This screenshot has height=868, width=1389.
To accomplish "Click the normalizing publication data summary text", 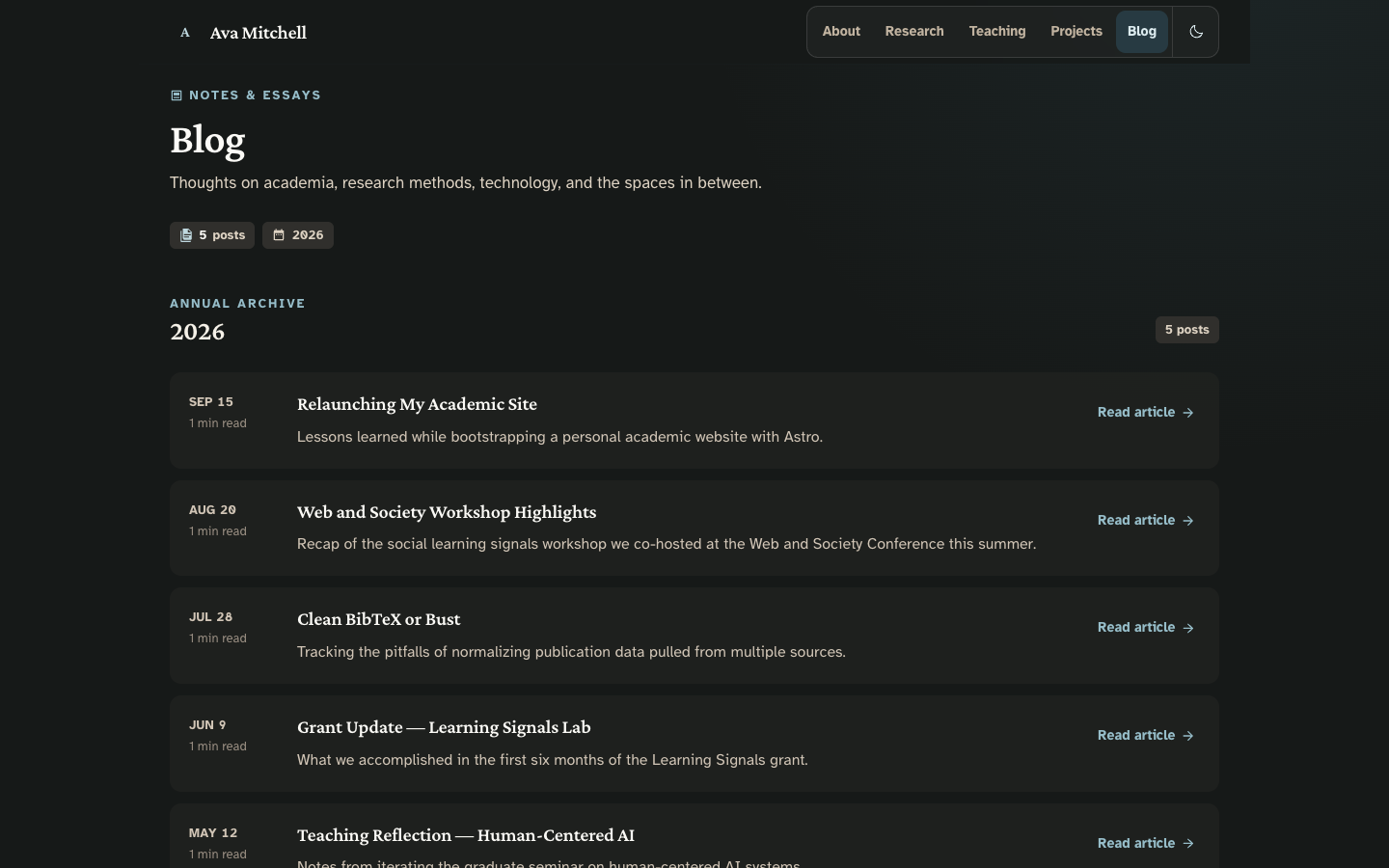I will coord(571,653).
